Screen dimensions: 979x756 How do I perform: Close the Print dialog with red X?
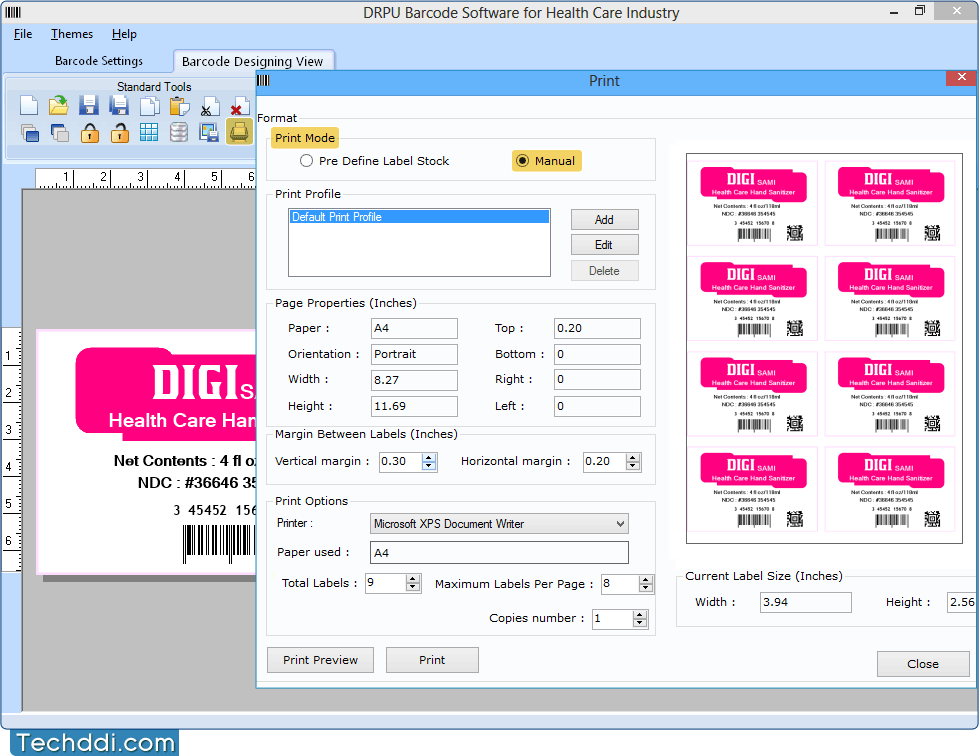962,77
